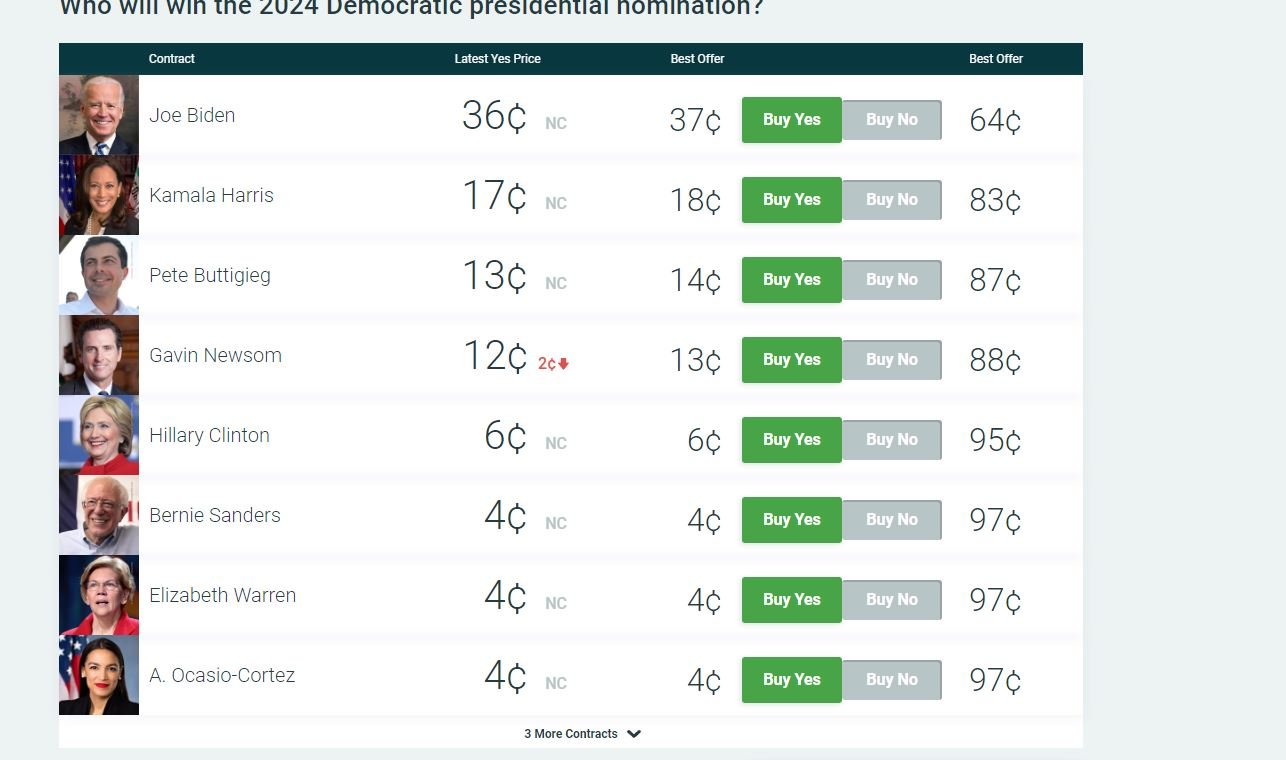Click Gavin Newsom's red price-drop arrow

(x=564, y=364)
